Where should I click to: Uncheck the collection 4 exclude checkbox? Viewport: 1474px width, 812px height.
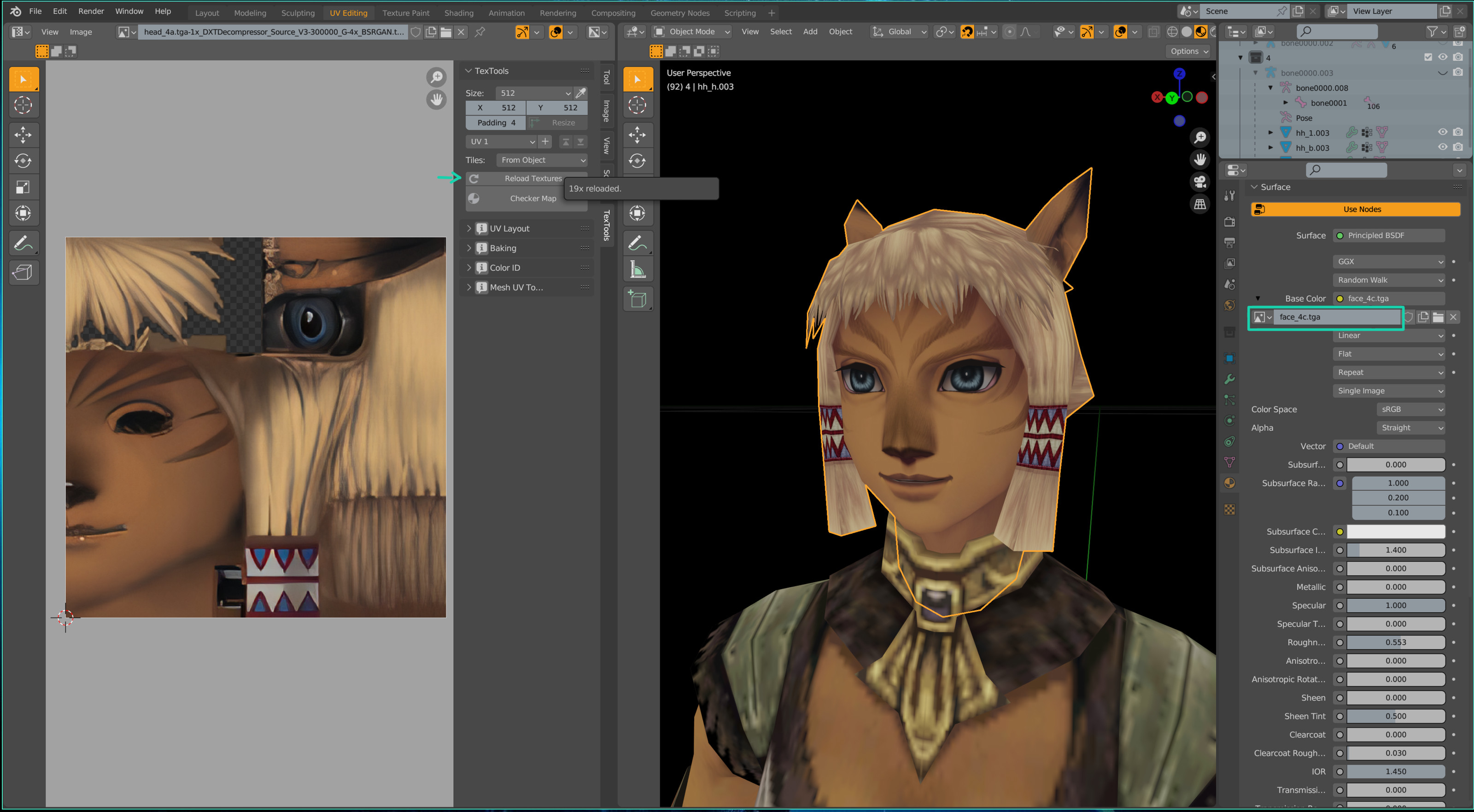click(1428, 57)
